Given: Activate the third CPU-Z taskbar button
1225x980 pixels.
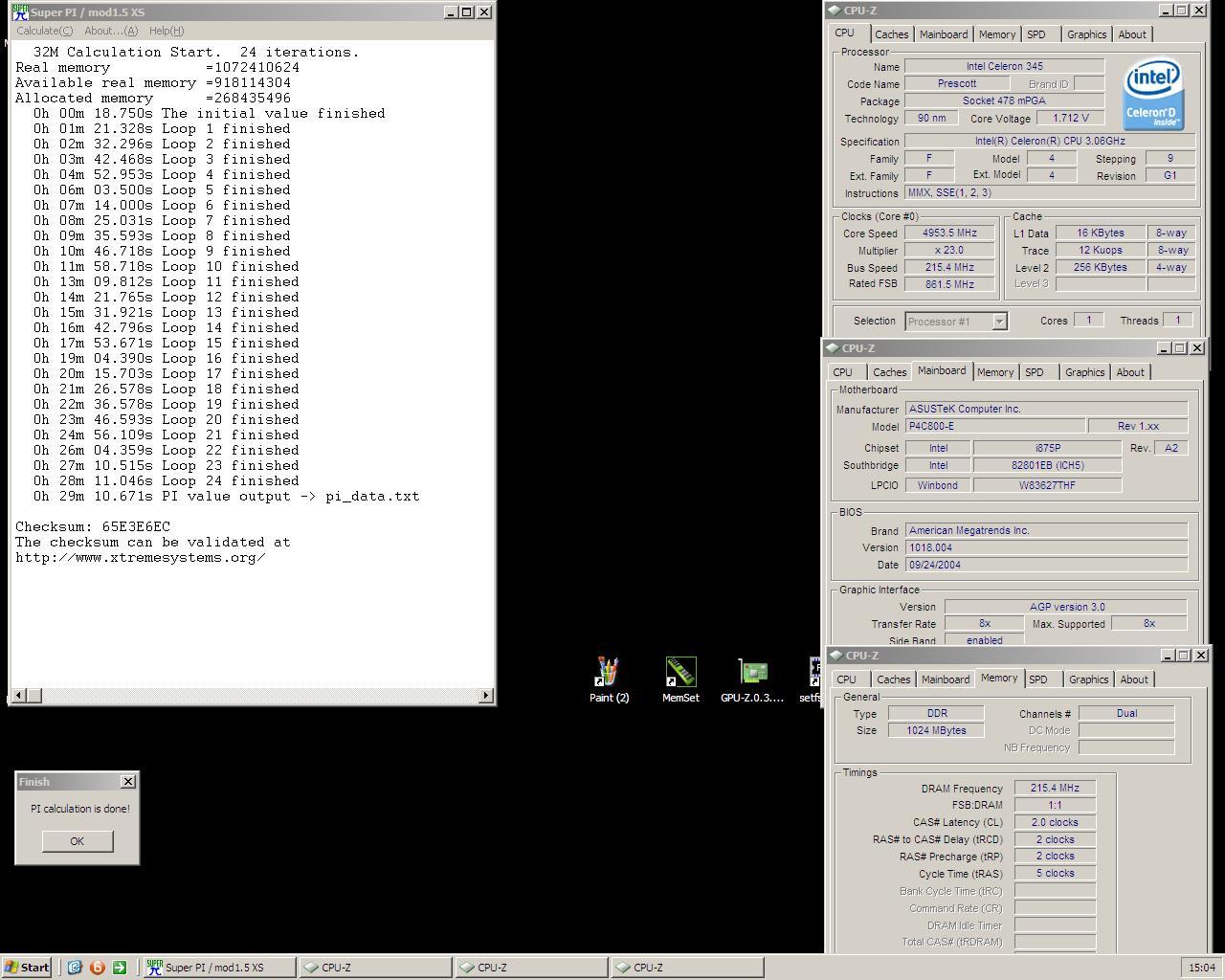Looking at the screenshot, I should (x=687, y=968).
